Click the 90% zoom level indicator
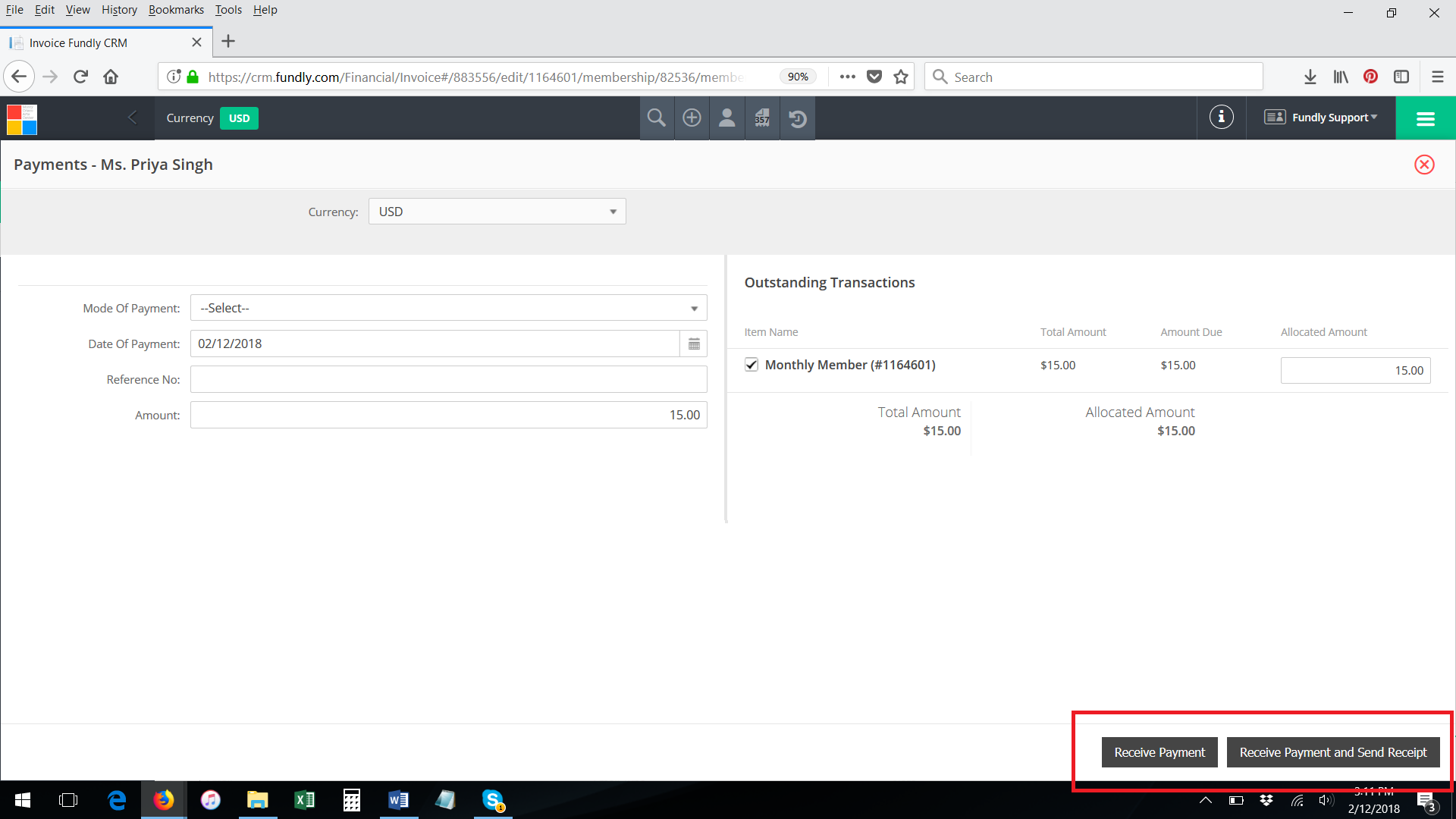This screenshot has width=1456, height=819. click(798, 77)
